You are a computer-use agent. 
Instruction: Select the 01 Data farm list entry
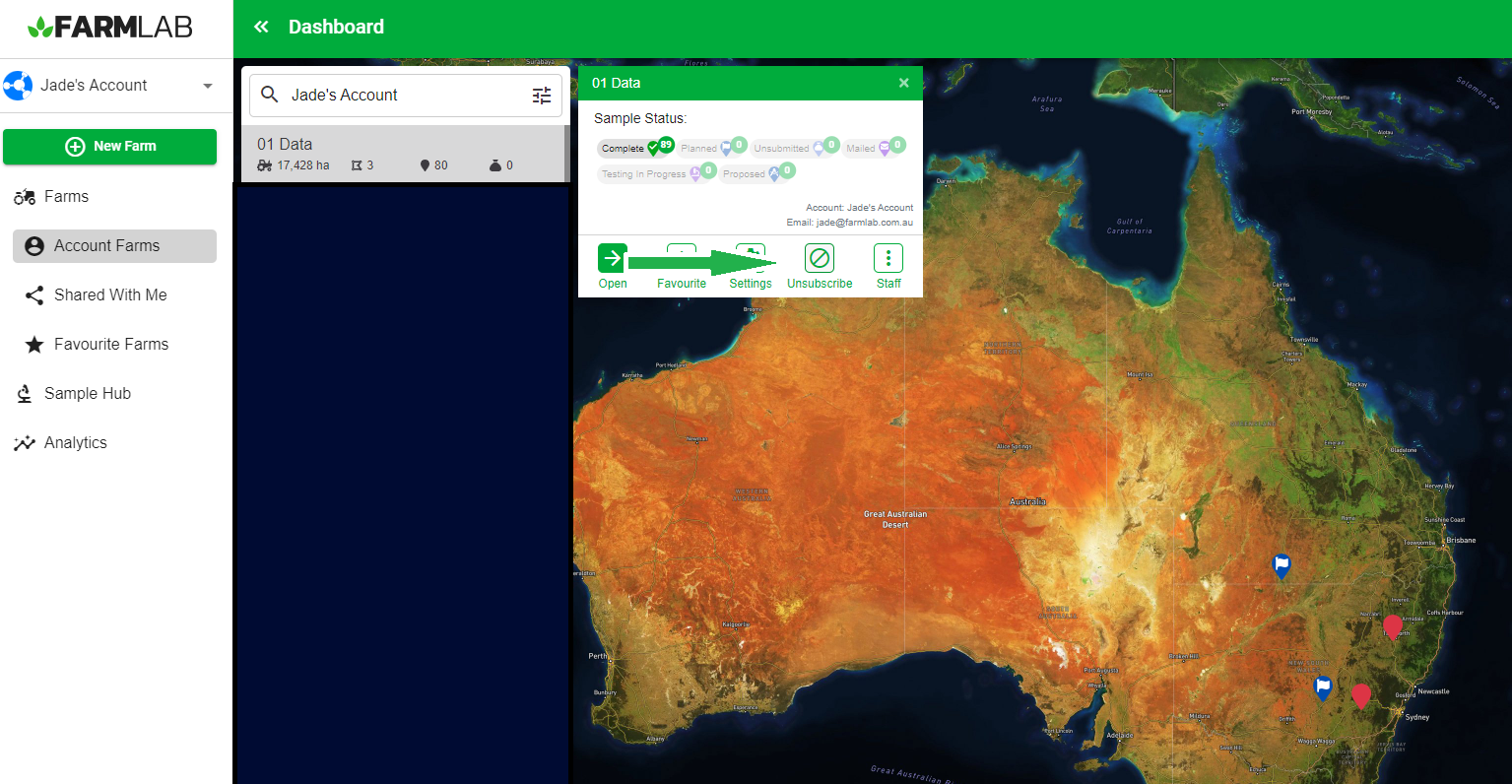(404, 154)
